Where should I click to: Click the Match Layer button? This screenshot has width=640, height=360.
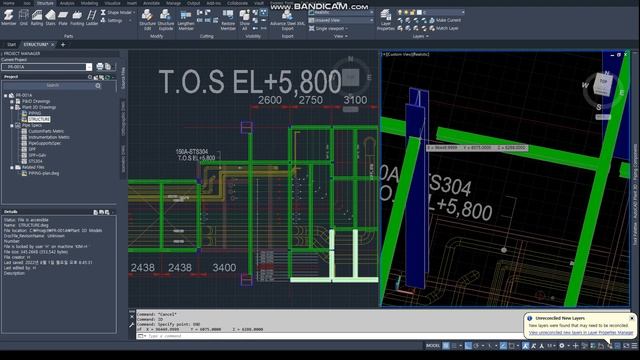click(444, 28)
